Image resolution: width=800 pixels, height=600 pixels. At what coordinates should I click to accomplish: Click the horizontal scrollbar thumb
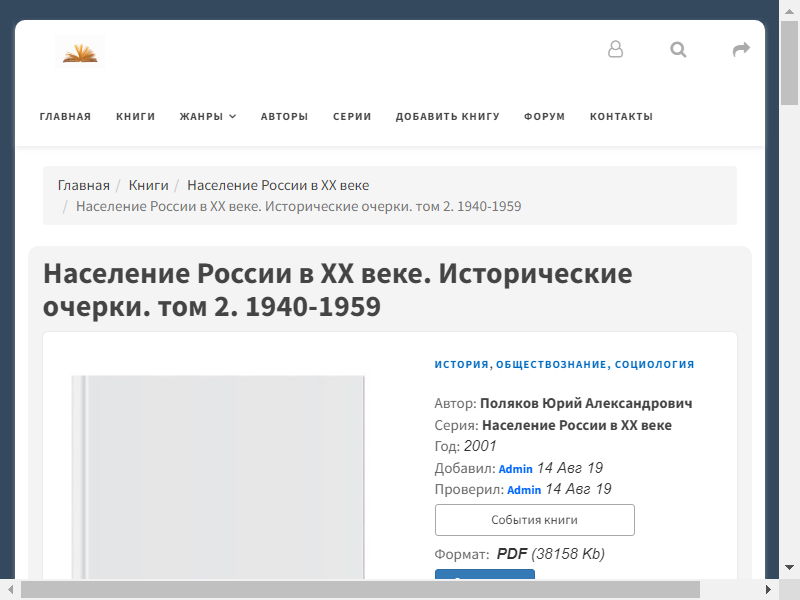pyautogui.click(x=360, y=590)
